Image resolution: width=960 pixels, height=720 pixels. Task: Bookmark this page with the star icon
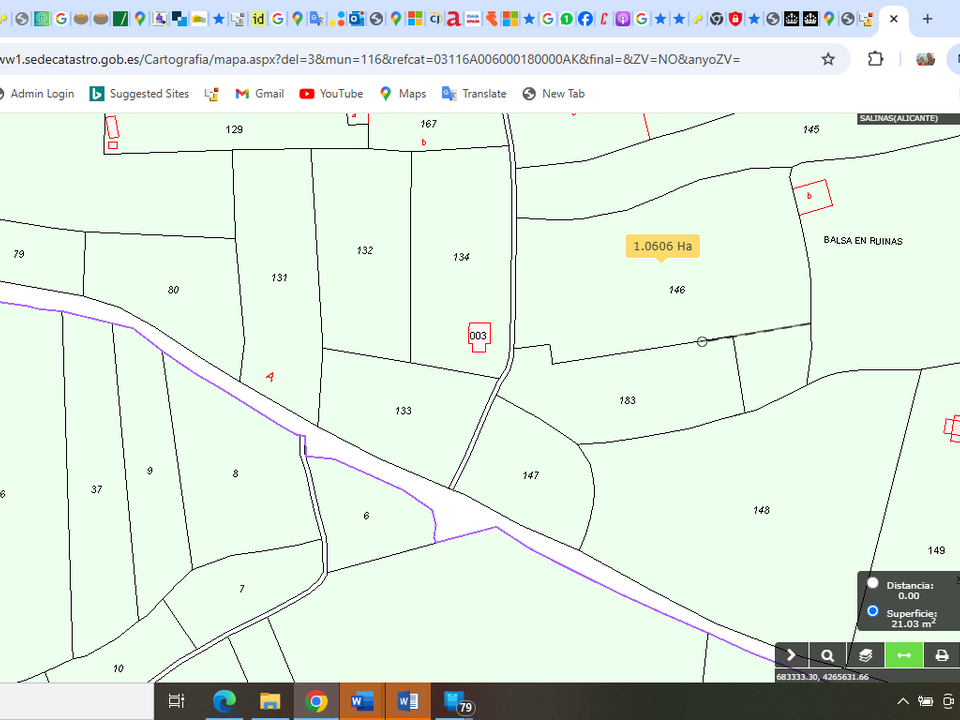pos(828,59)
